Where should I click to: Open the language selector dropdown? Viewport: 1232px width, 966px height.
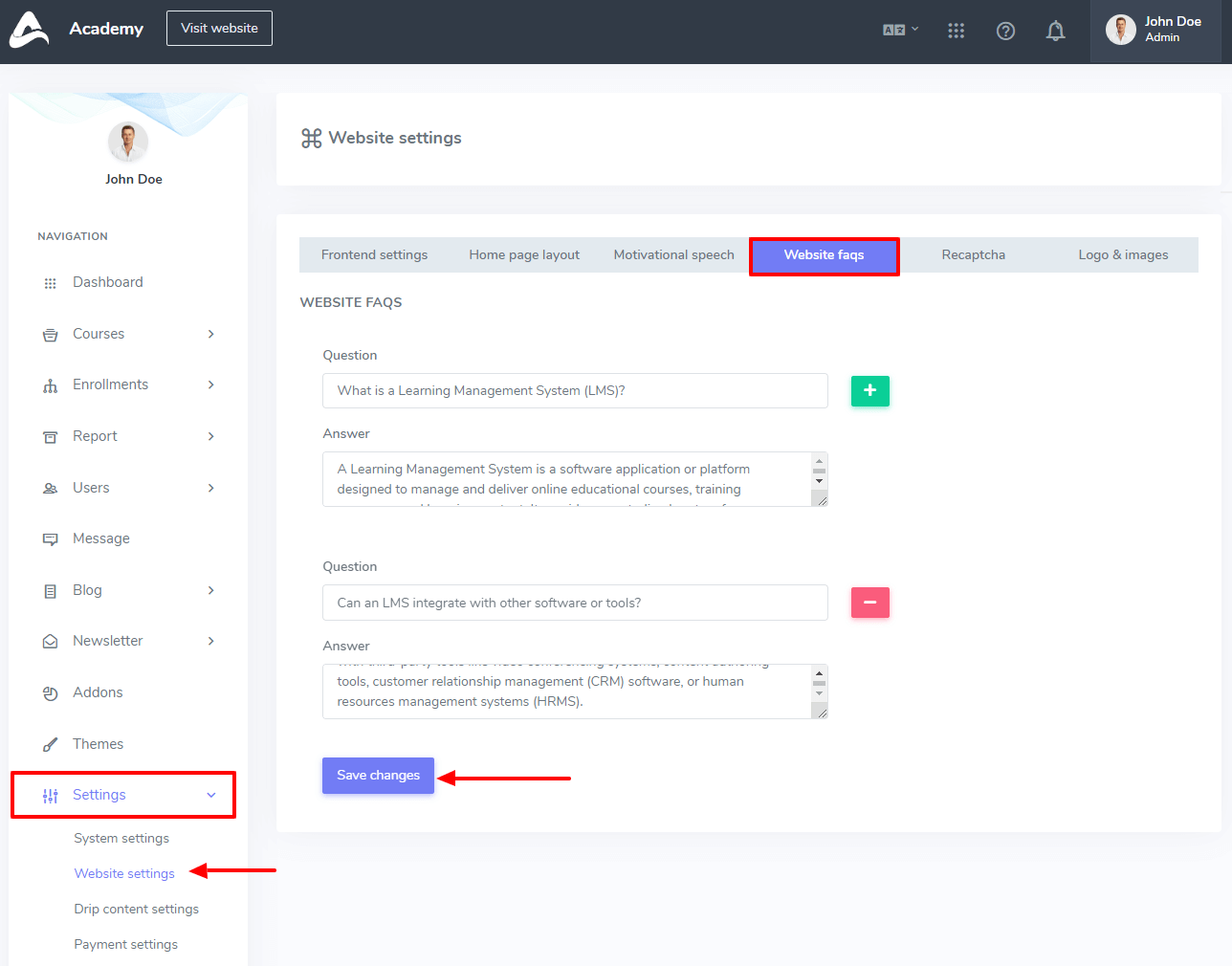[900, 30]
